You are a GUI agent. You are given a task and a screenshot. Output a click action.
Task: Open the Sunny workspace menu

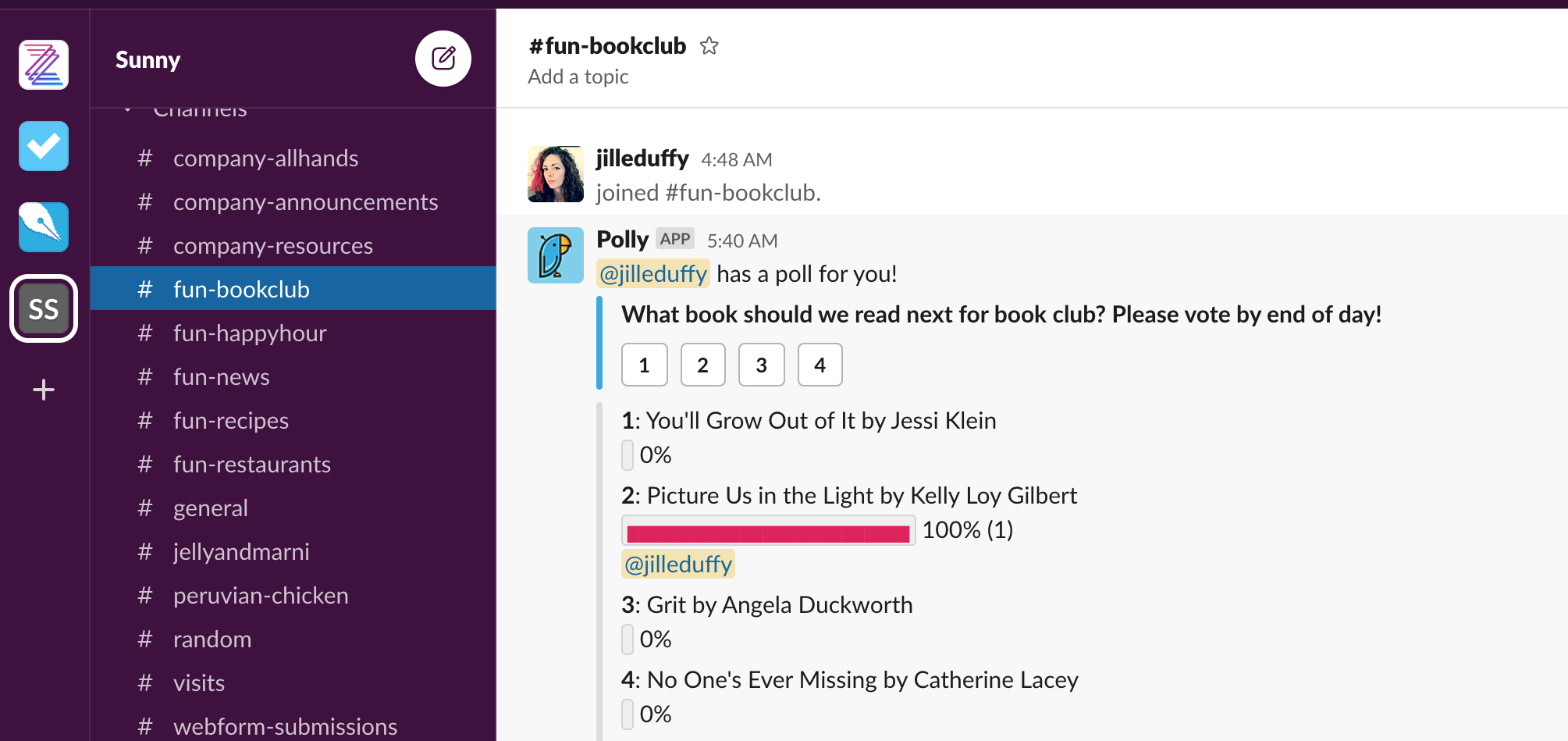(148, 59)
